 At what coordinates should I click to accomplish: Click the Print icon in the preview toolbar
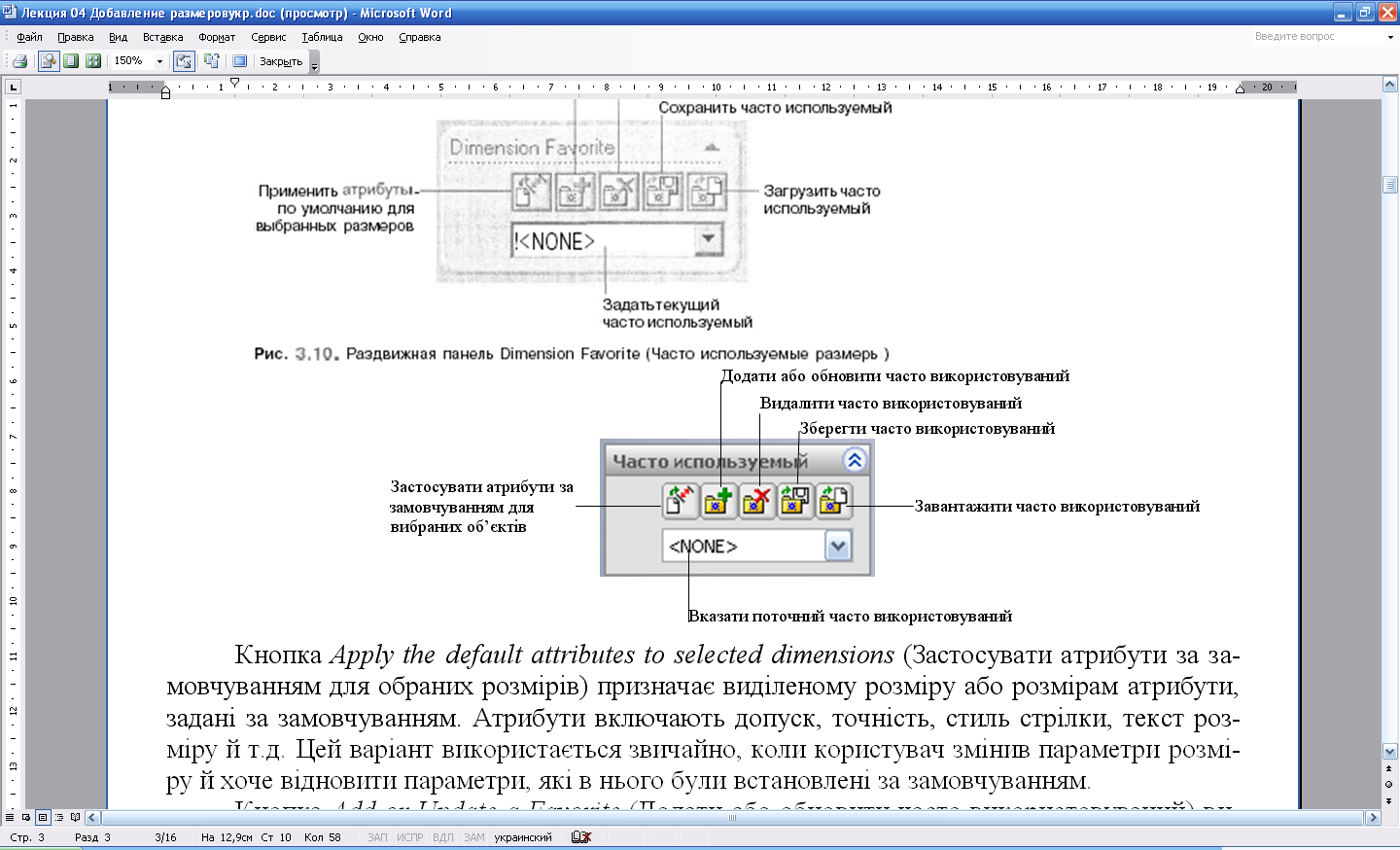click(19, 61)
